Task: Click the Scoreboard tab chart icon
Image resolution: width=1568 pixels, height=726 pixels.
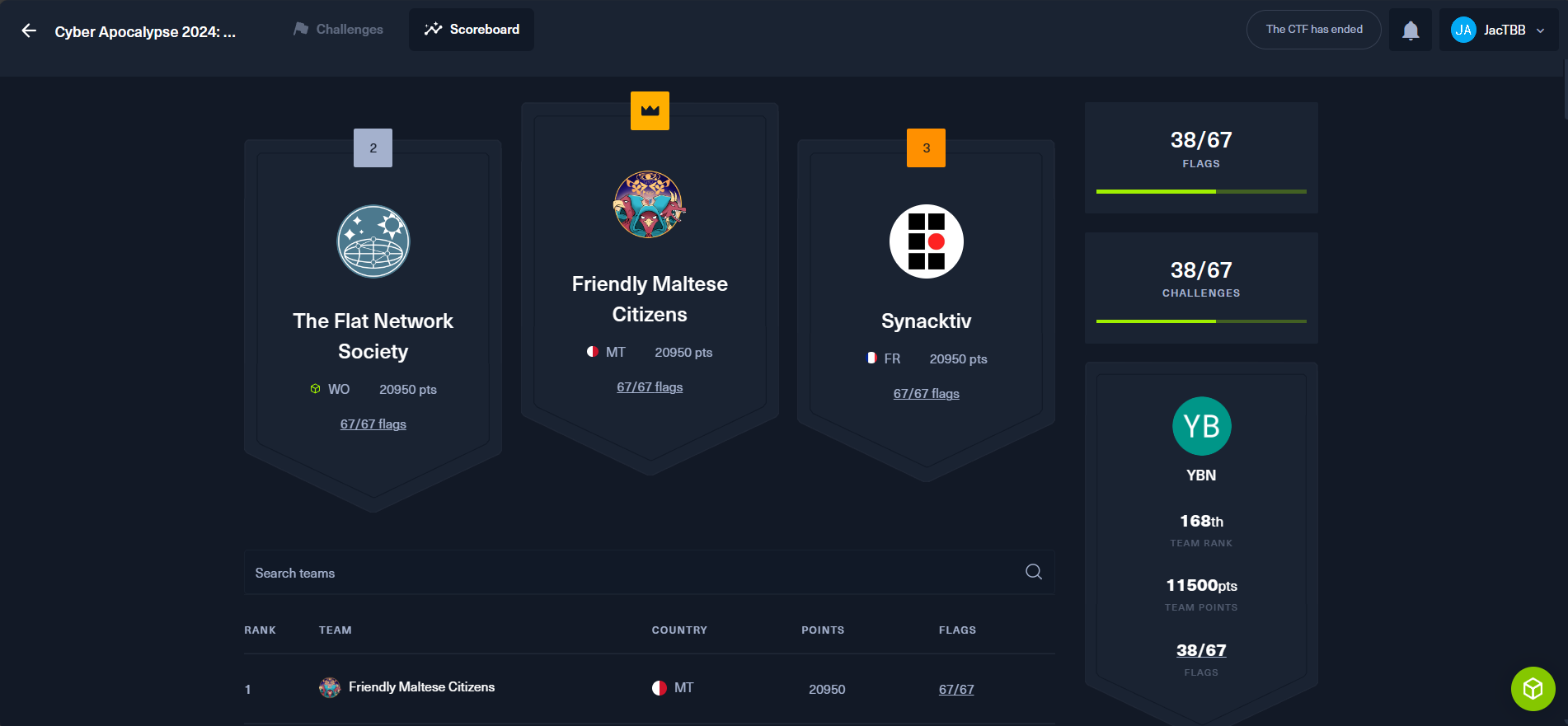Action: tap(433, 30)
